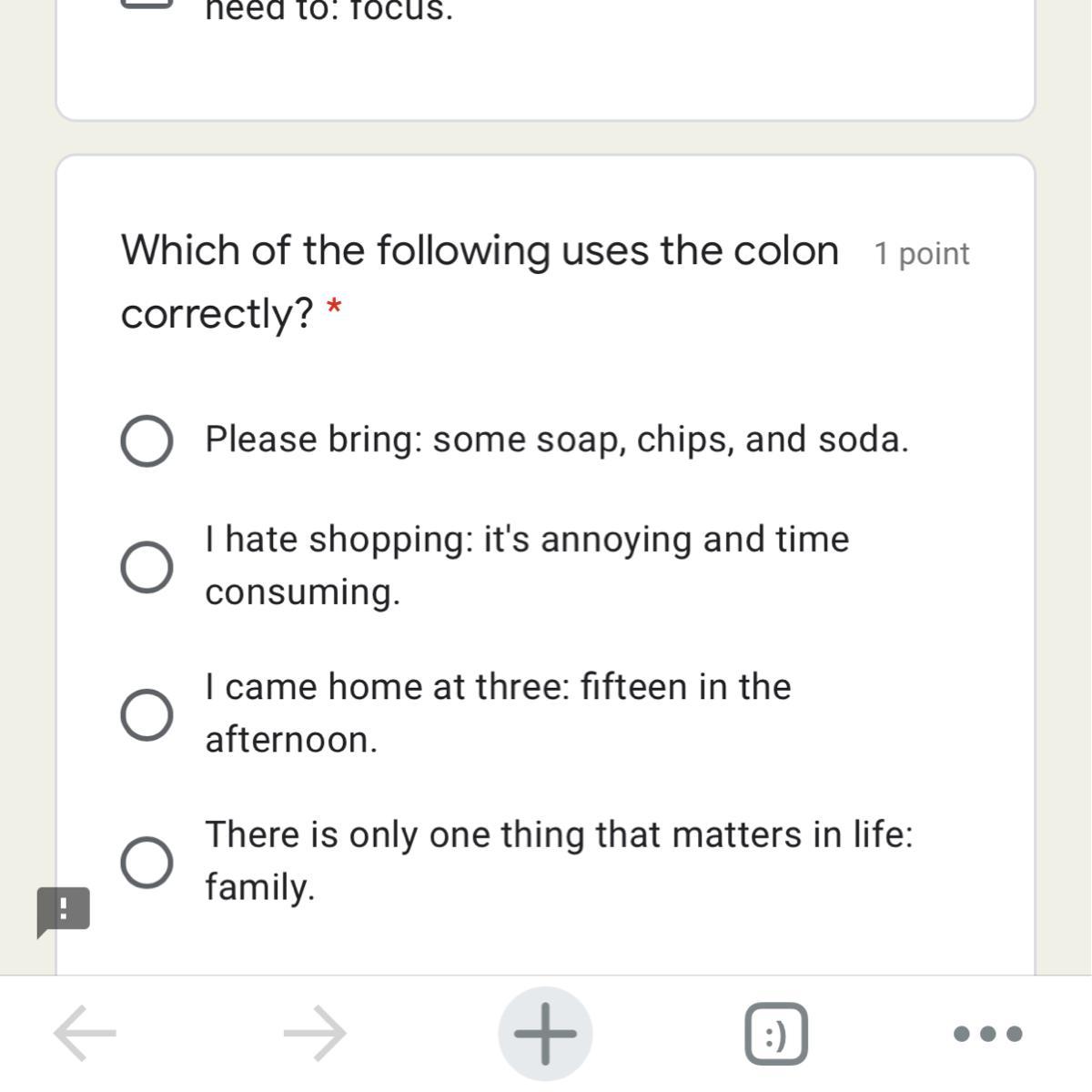Open the tab switcher smiley icon
This screenshot has height=1092, width=1092.
tap(776, 1034)
